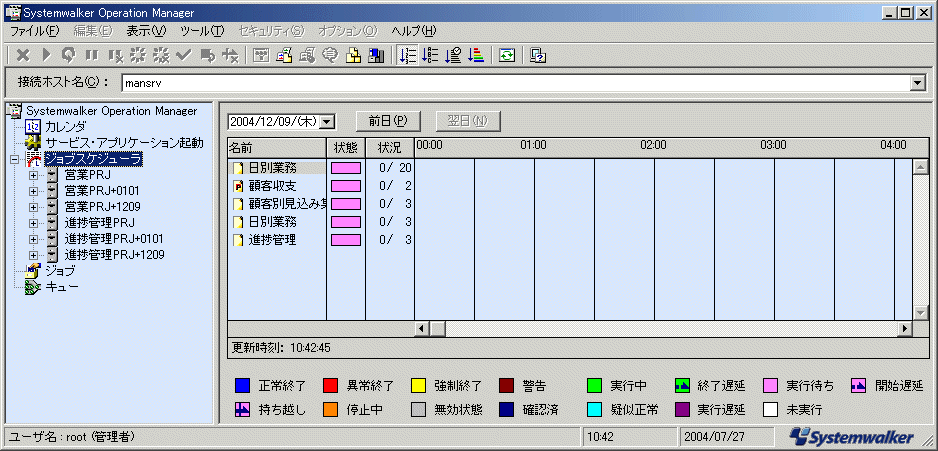
Task: Click the restart circular-arrow toolbar icon
Action: (x=69, y=56)
